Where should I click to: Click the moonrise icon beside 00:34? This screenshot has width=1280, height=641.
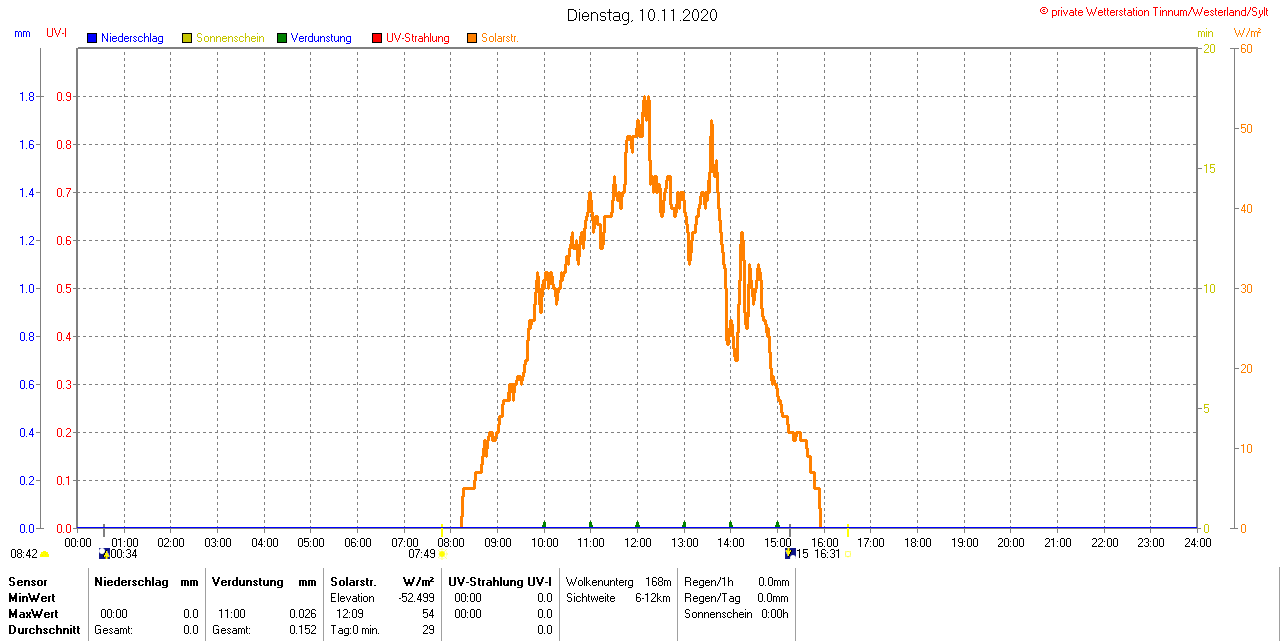[104, 553]
